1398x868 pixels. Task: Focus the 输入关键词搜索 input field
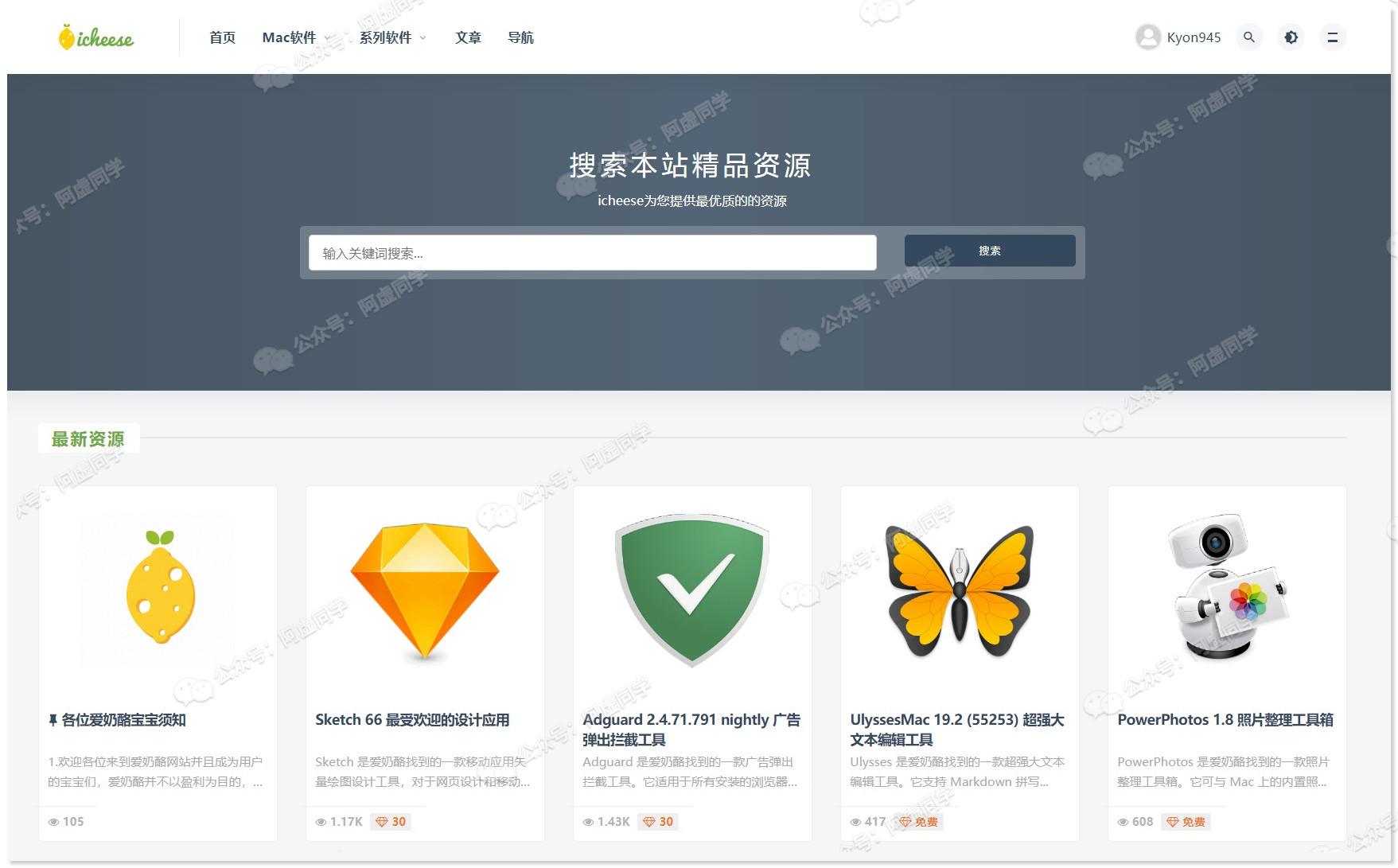pyautogui.click(x=593, y=252)
